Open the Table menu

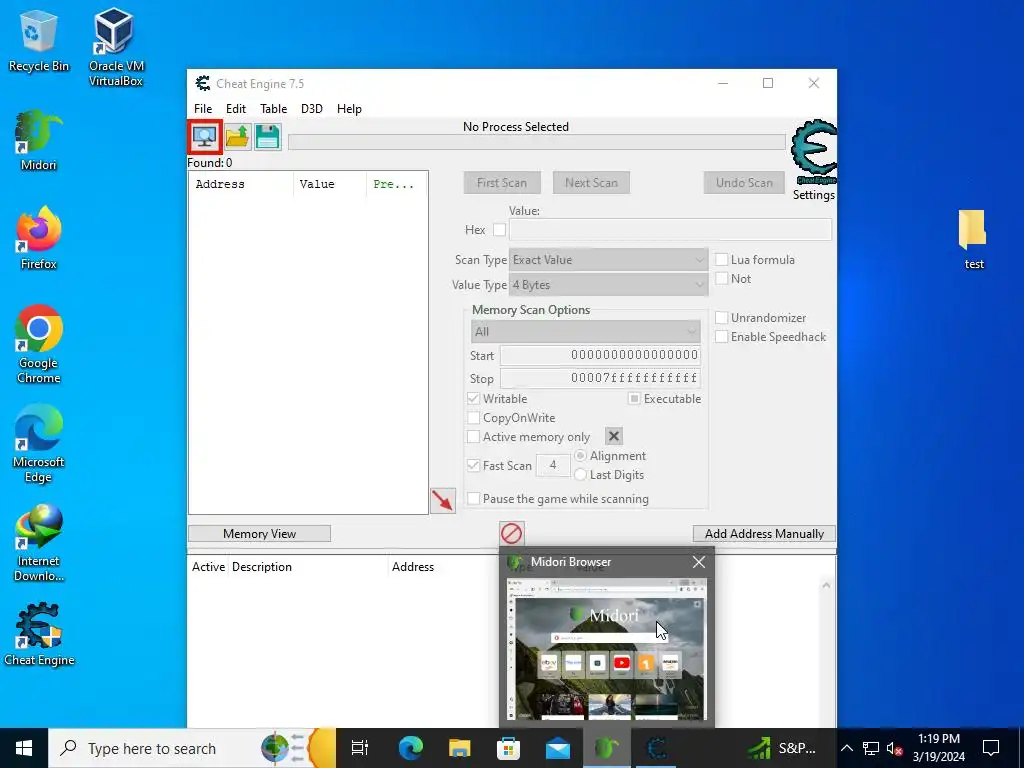pyautogui.click(x=273, y=108)
